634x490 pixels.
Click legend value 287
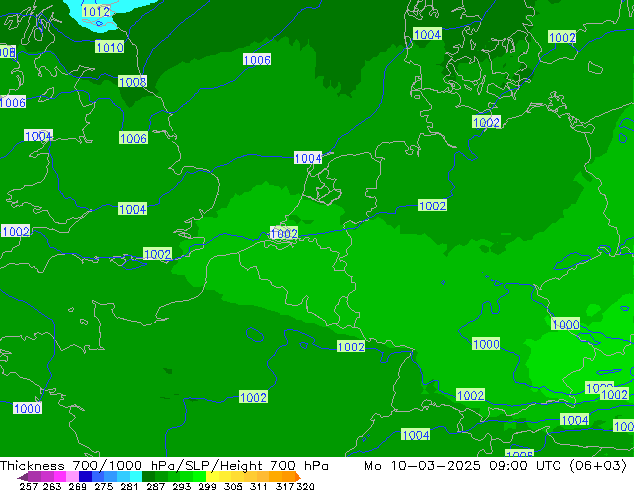tap(155, 486)
